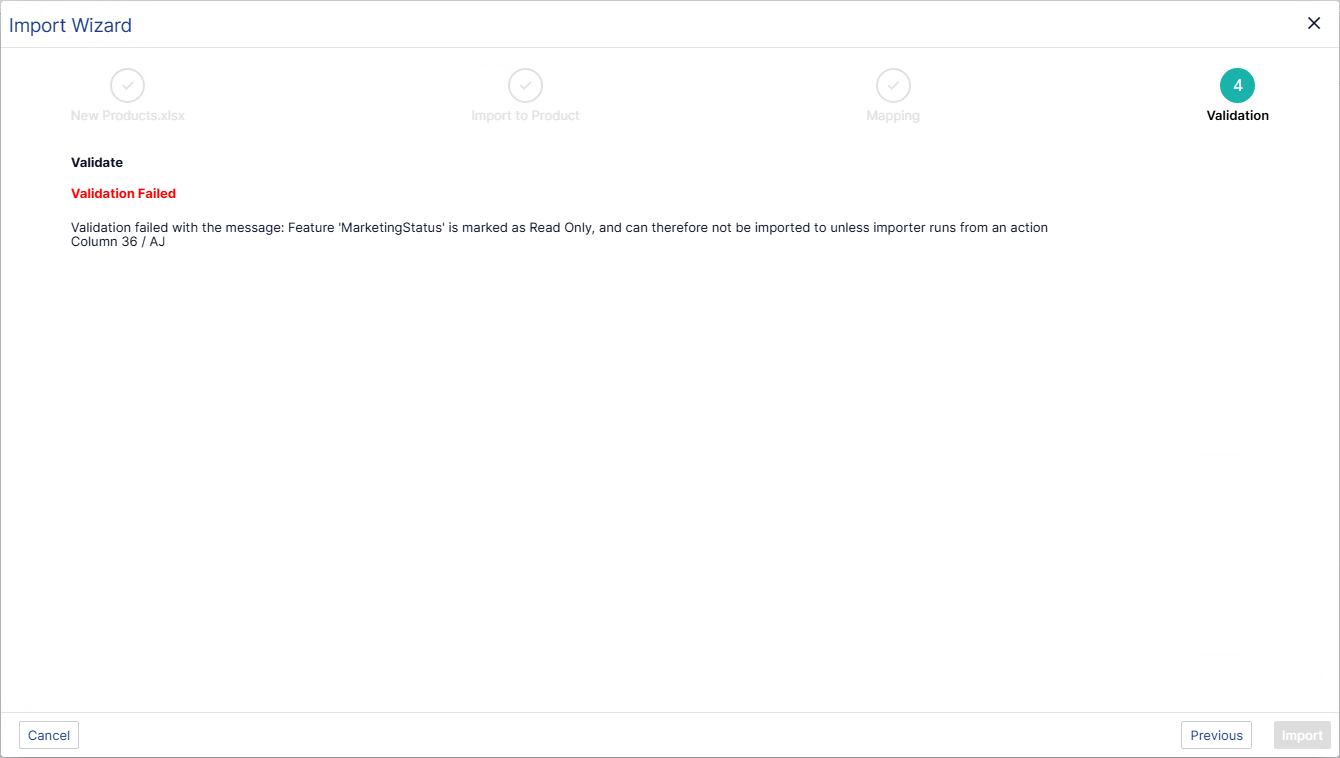Click the checkmark step icon for New Products.xlsx
This screenshot has height=758, width=1340.
click(x=128, y=86)
